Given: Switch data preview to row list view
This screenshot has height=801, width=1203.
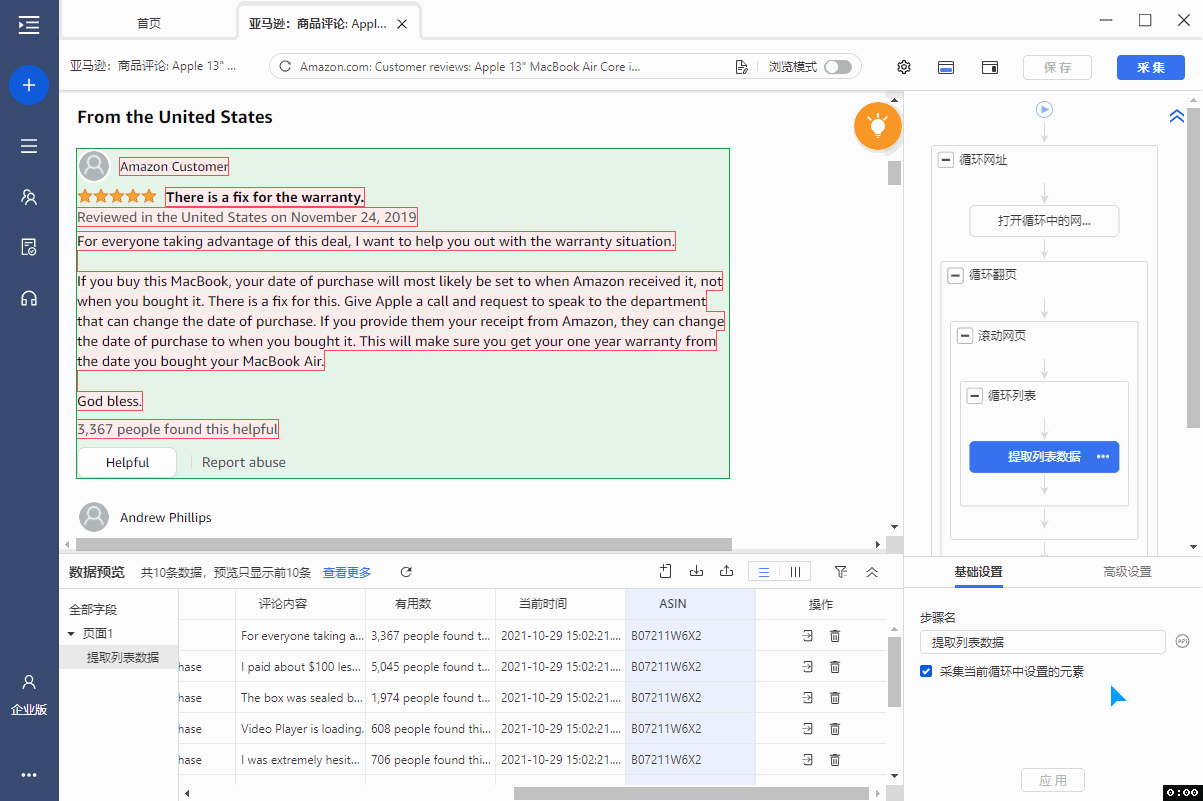Looking at the screenshot, I should click(x=764, y=572).
